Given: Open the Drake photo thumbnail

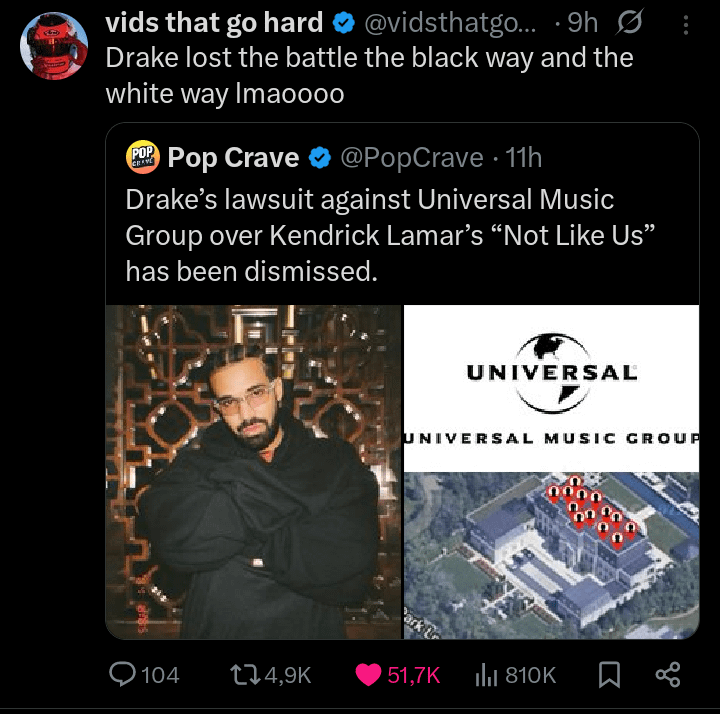Looking at the screenshot, I should (253, 471).
